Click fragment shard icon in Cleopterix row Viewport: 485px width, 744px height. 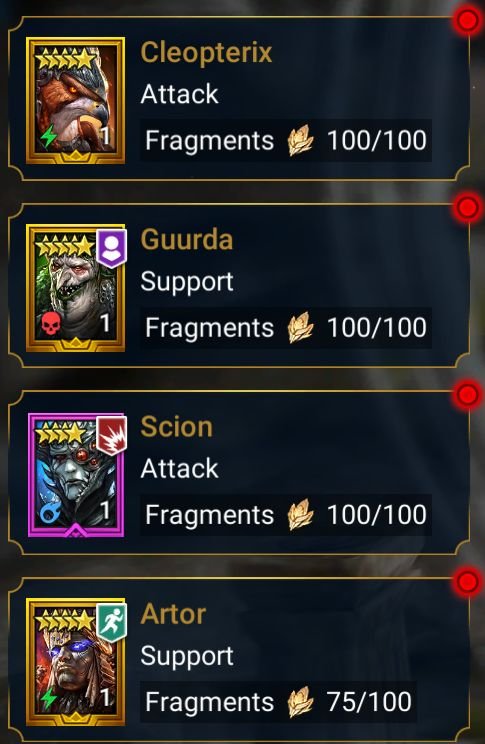[300, 140]
